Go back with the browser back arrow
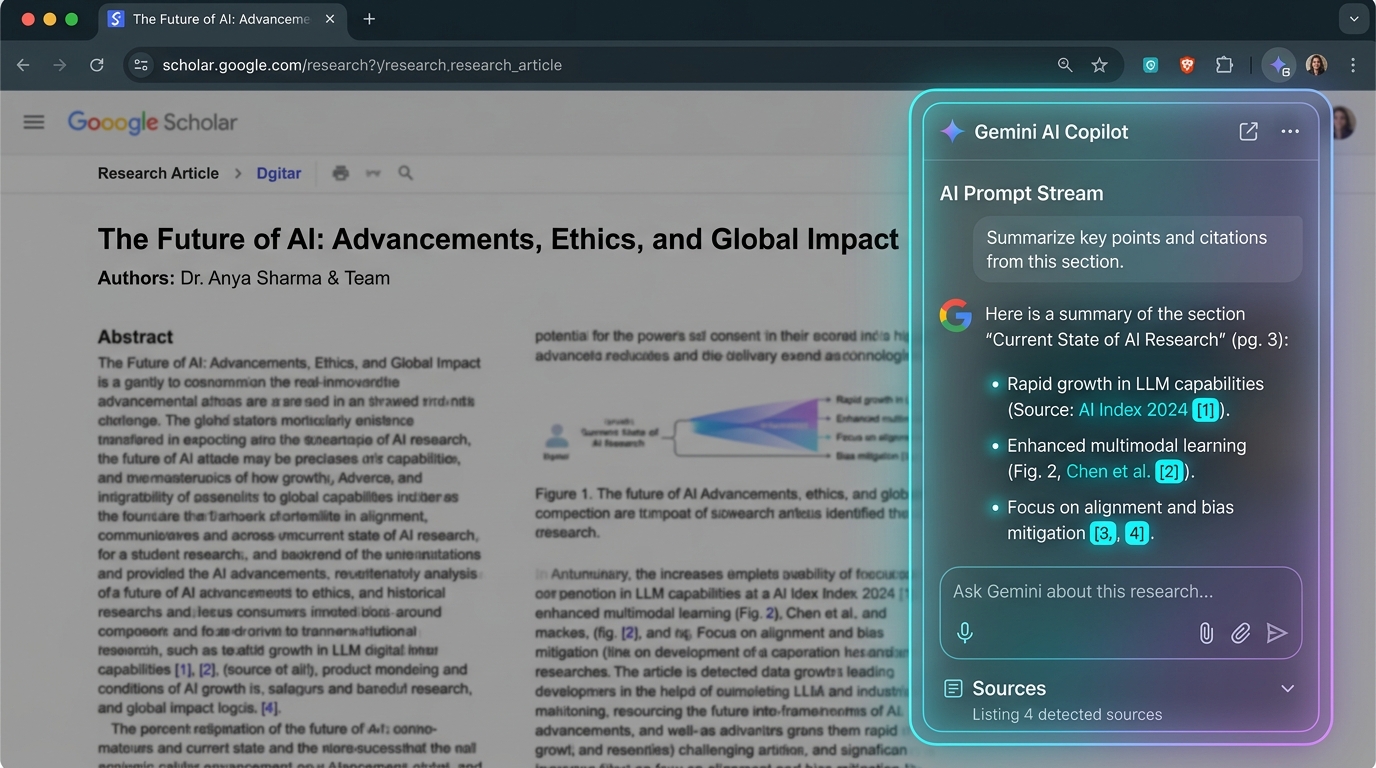Image resolution: width=1376 pixels, height=768 pixels. (23, 65)
